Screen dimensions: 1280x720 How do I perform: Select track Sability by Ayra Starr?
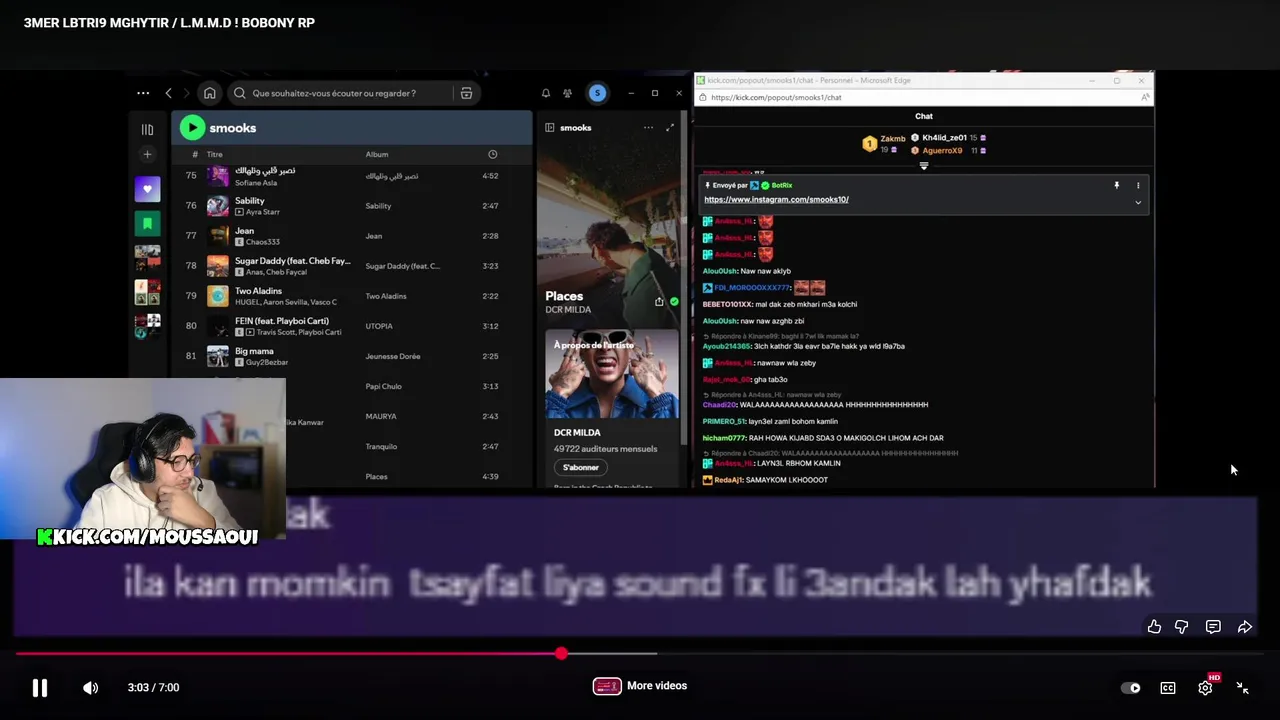350,206
